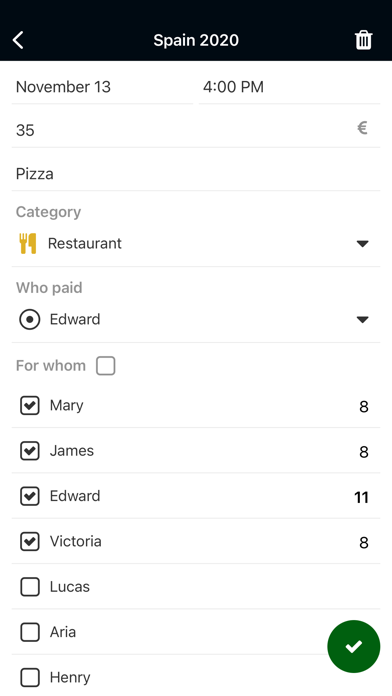
Task: Go back using the header arrow
Action: click(x=18, y=40)
